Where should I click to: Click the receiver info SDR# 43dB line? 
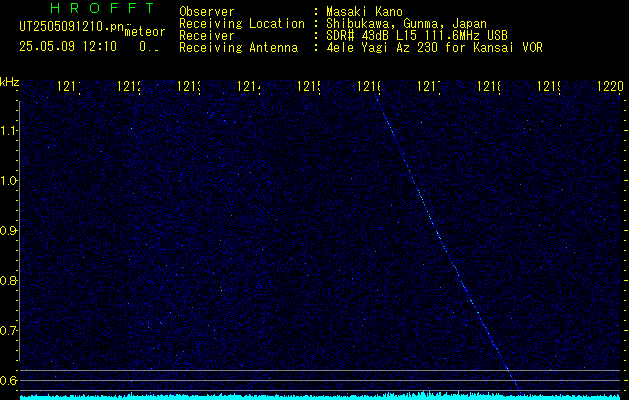[x=417, y=36]
